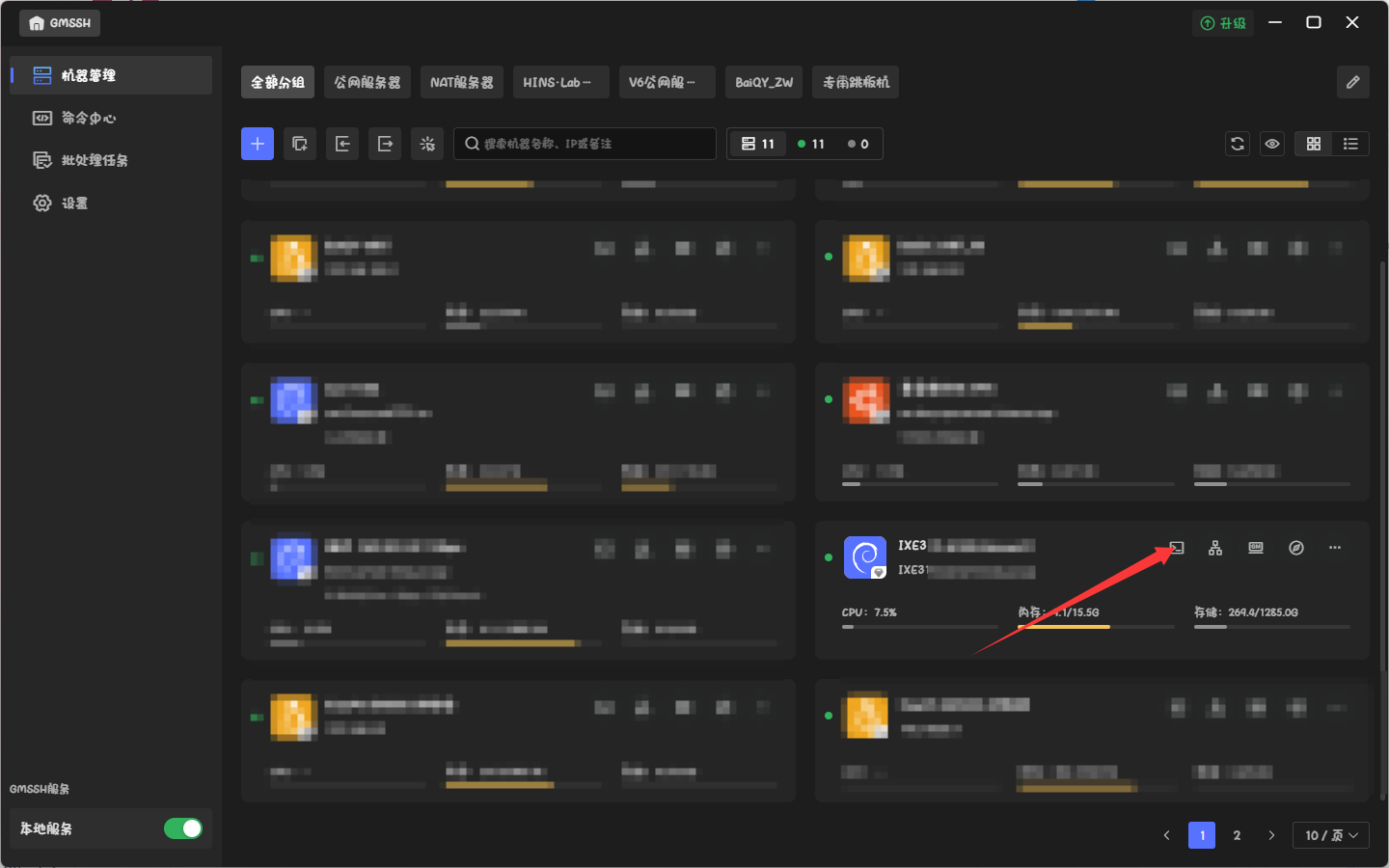The width and height of the screenshot is (1389, 868).
Task: Click the machine list vertical scrollbar
Action: (x=1383, y=529)
